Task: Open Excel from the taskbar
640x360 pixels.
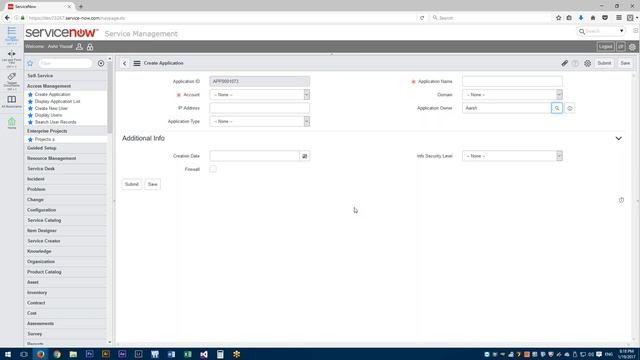Action: click(187, 354)
